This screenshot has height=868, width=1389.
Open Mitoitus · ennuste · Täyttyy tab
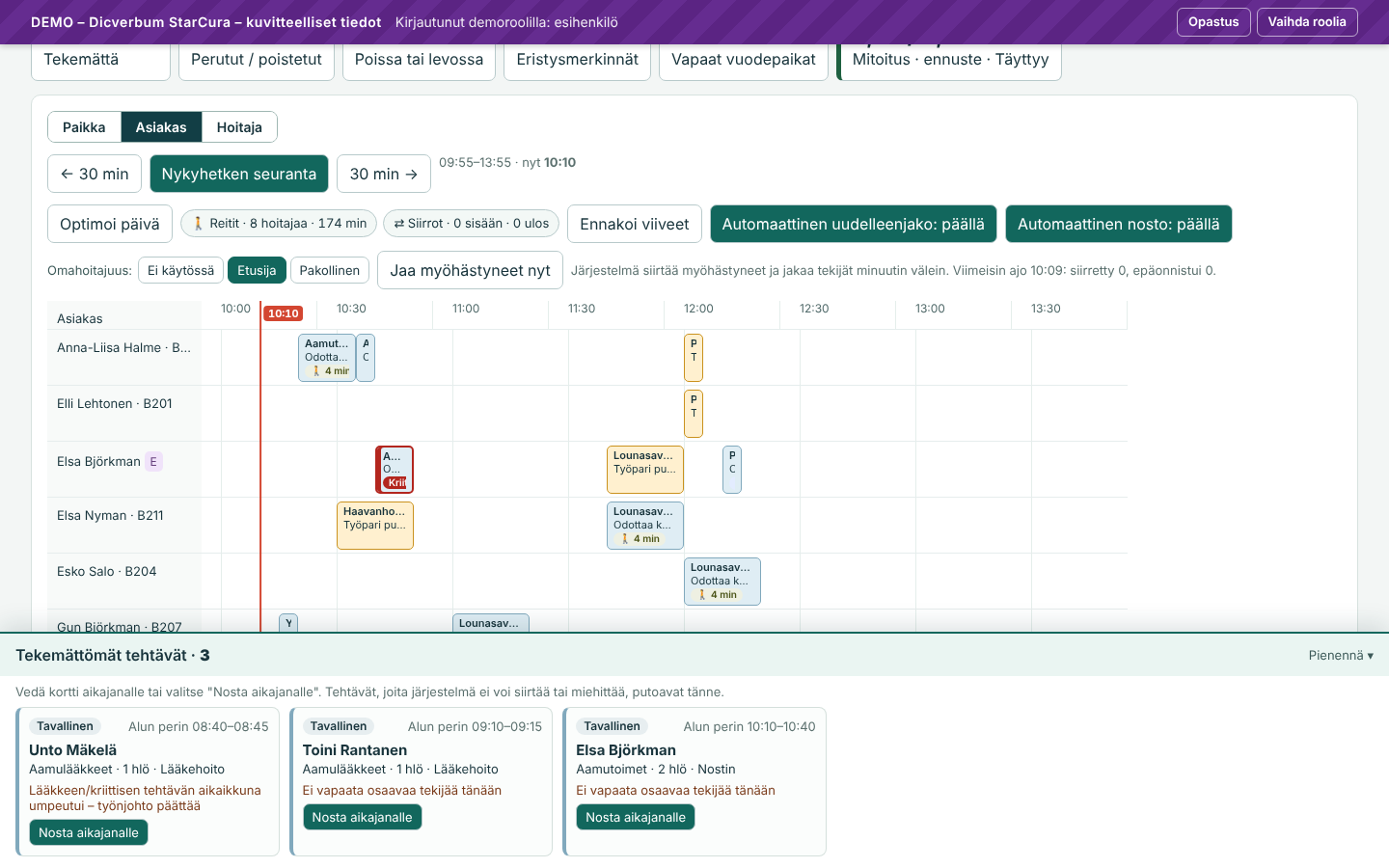tap(950, 60)
